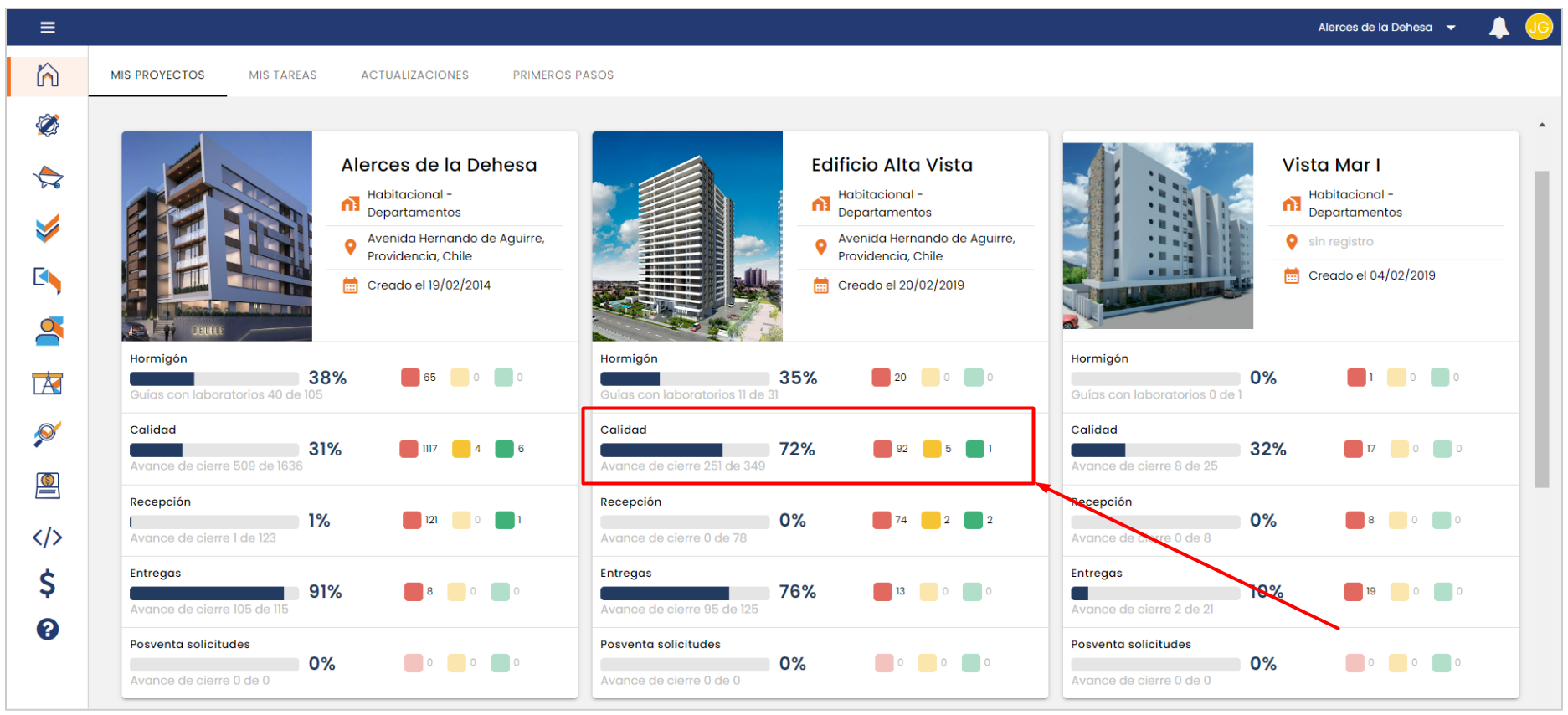Click the home icon in the sidebar
This screenshot has width=1568, height=715.
(48, 75)
